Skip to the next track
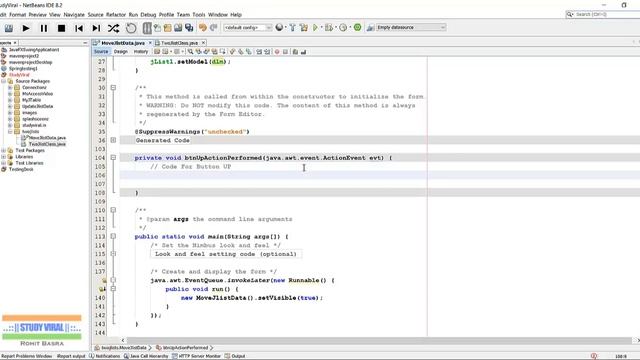 (x=96, y=28)
